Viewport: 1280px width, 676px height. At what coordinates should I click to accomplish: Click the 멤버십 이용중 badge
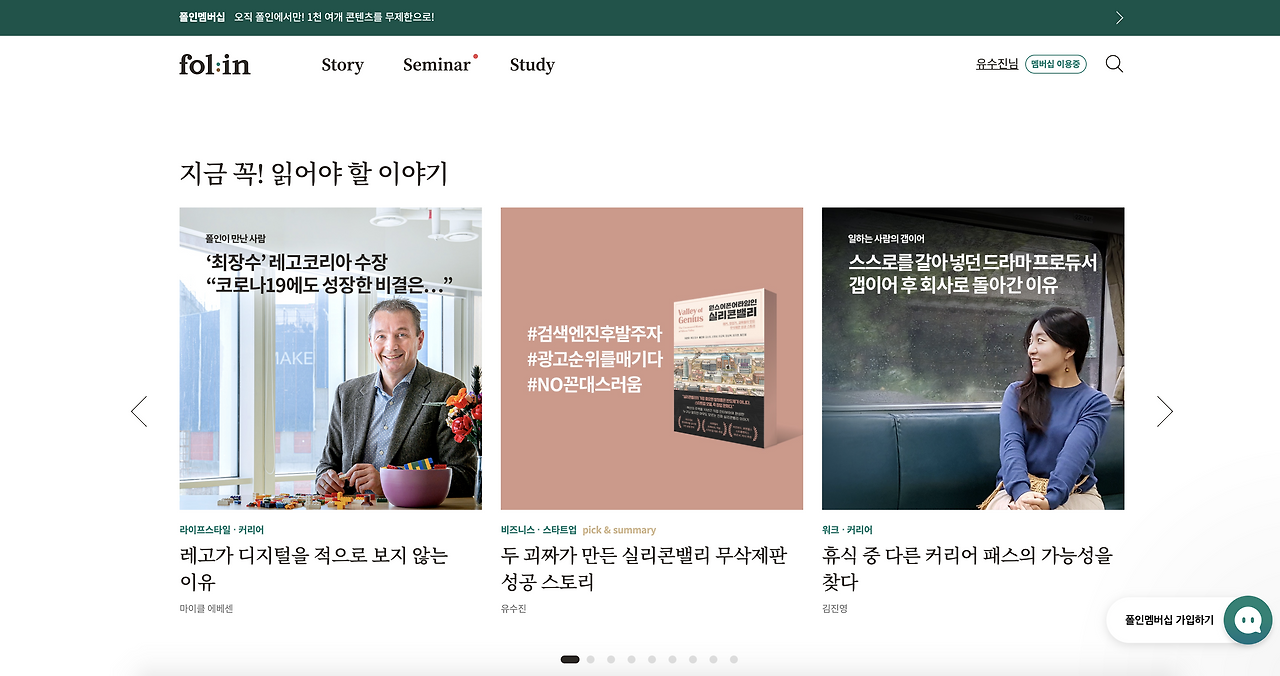[x=1056, y=63]
